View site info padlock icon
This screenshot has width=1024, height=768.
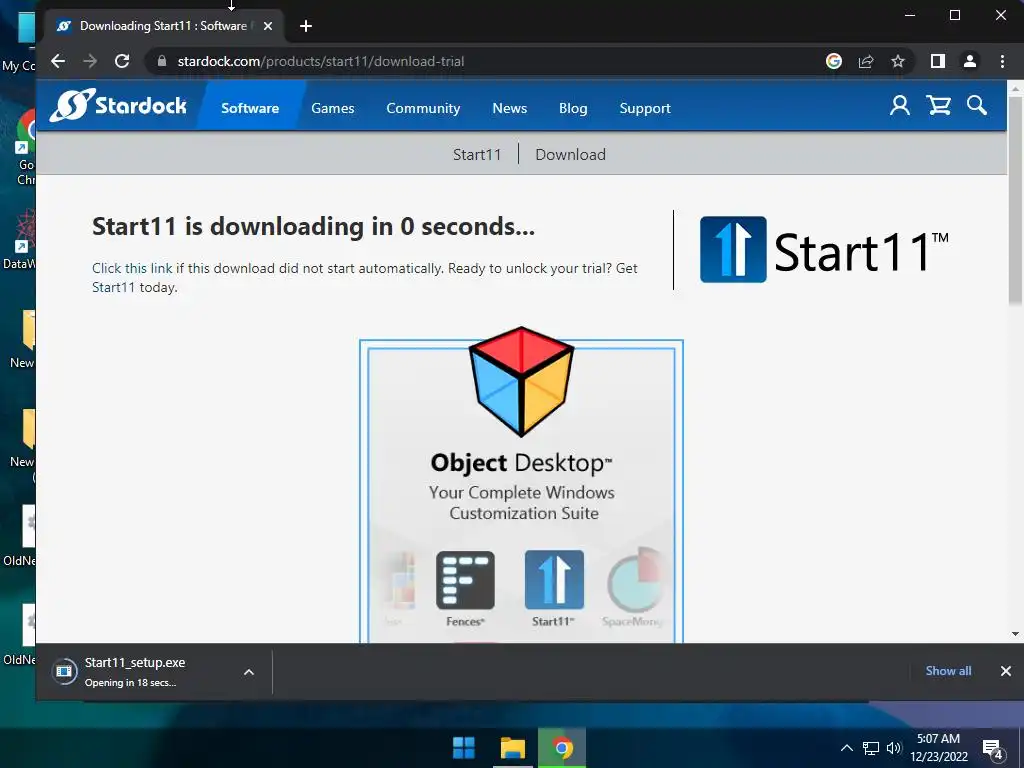pyautogui.click(x=162, y=61)
